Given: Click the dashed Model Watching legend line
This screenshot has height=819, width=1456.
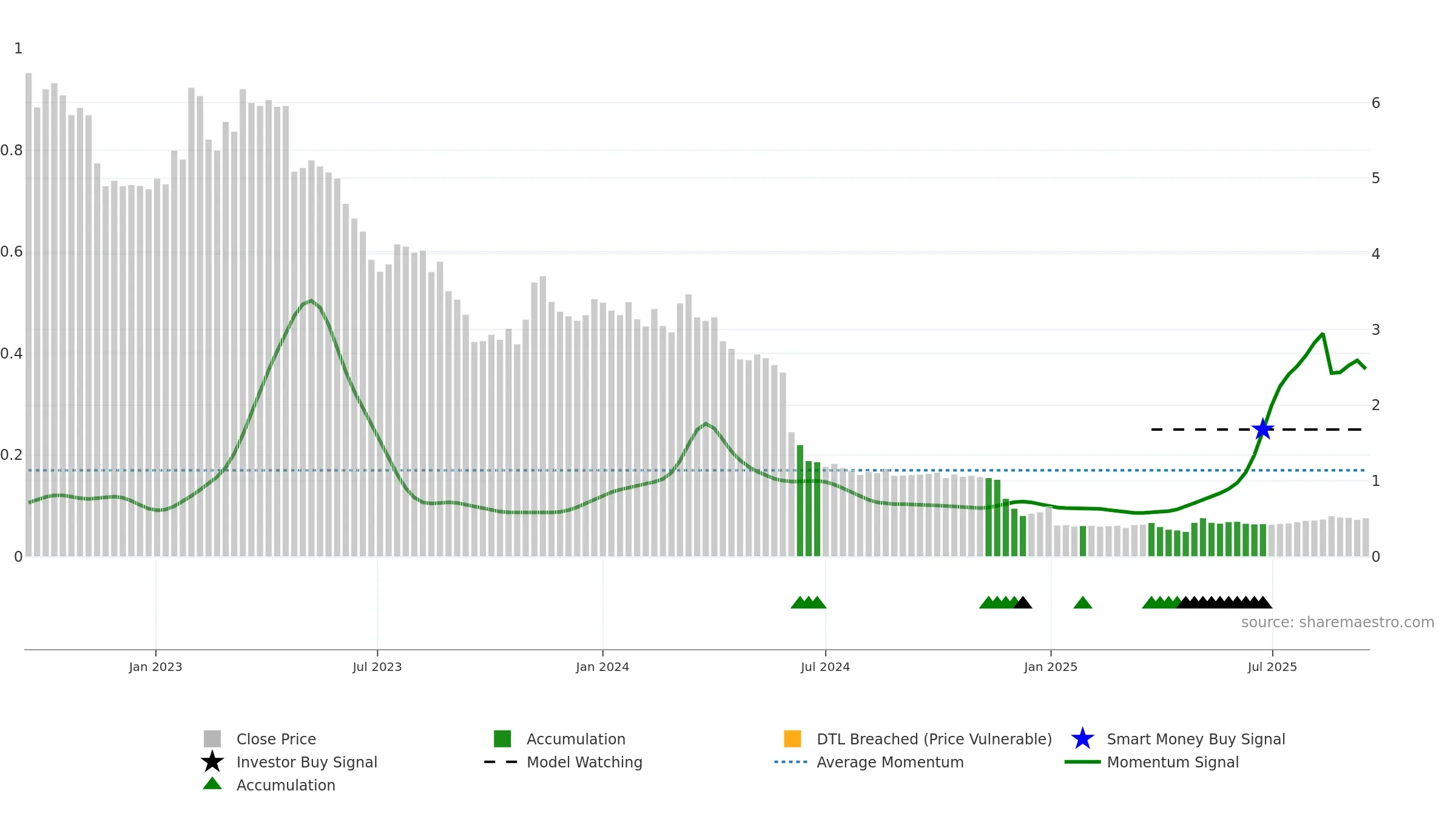Looking at the screenshot, I should (500, 762).
